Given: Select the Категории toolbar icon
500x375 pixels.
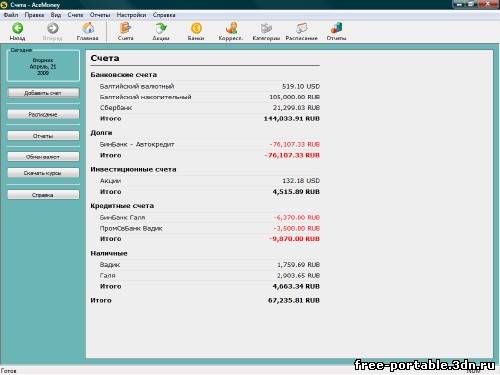Looking at the screenshot, I should [266, 28].
